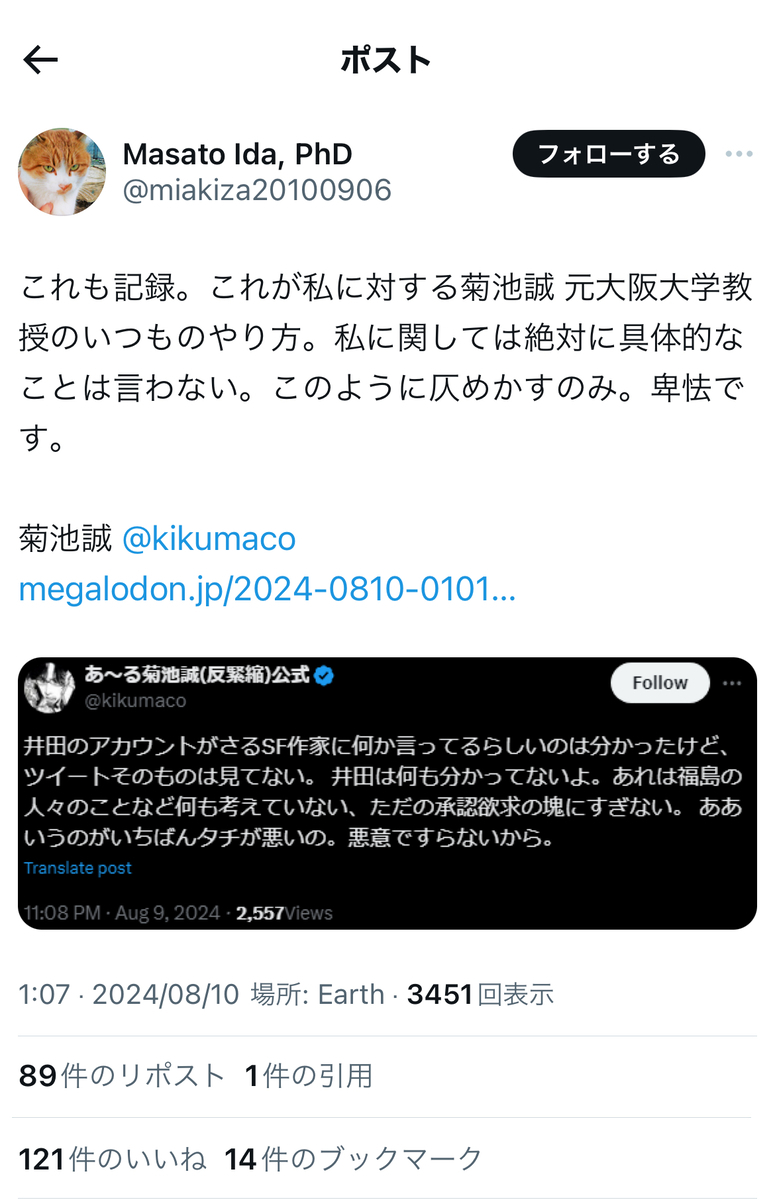The height and width of the screenshot is (1200, 775).
Task: Click the Follow button in embedded screenshot
Action: click(x=660, y=683)
